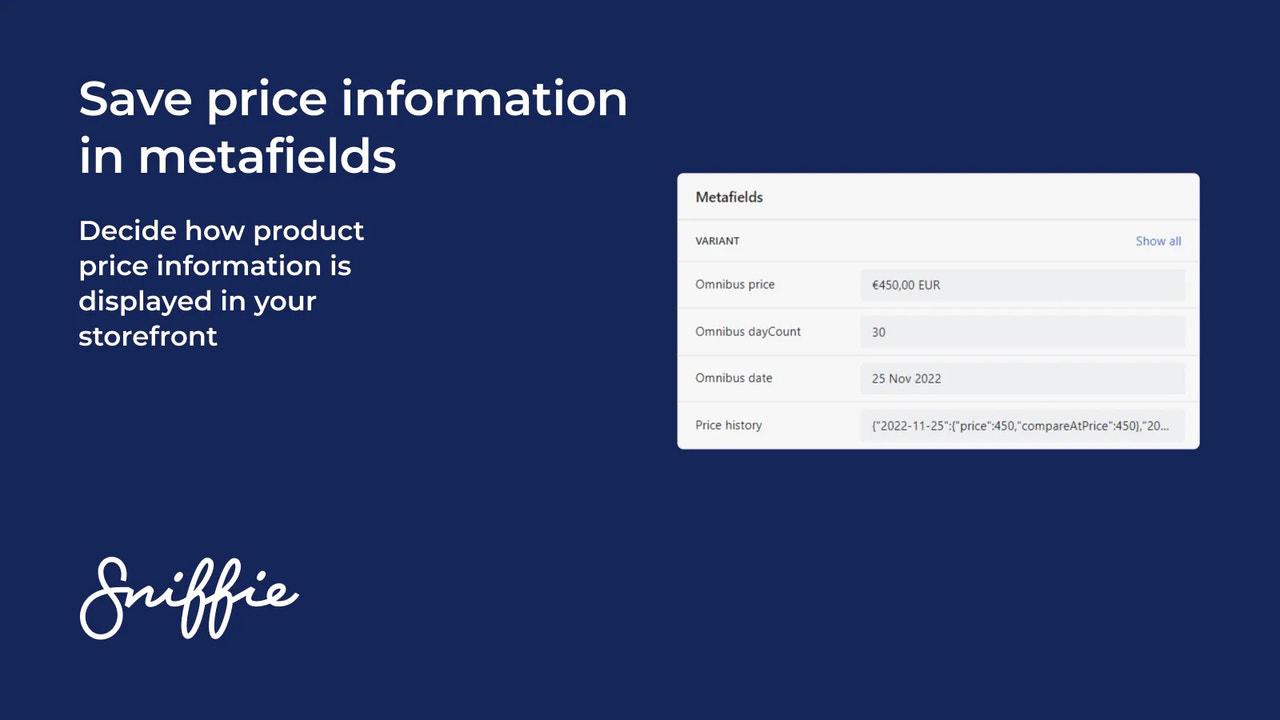1280x720 pixels.
Task: Open the Omnibus price field
Action: pos(1022,285)
